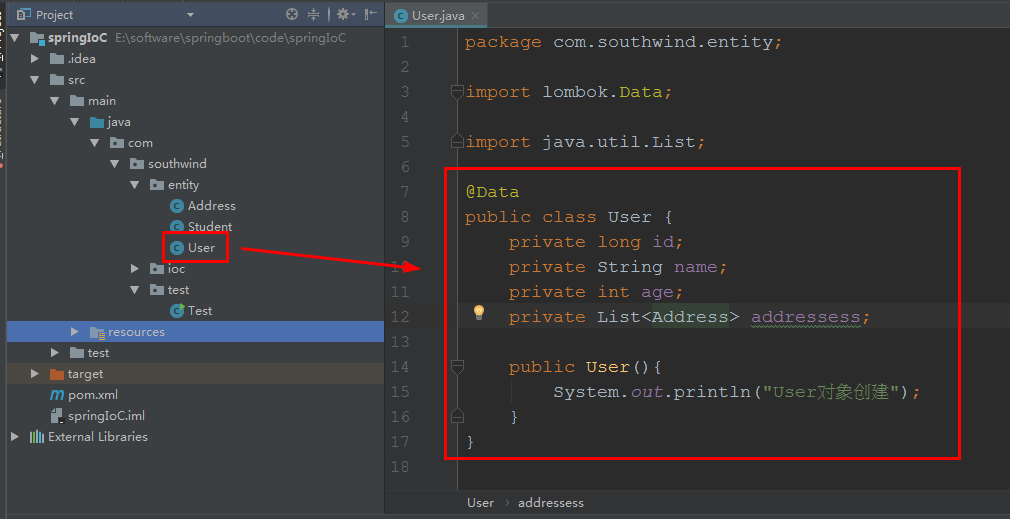This screenshot has height=519, width=1010.
Task: Click the println call on line 15
Action: [x=712, y=392]
